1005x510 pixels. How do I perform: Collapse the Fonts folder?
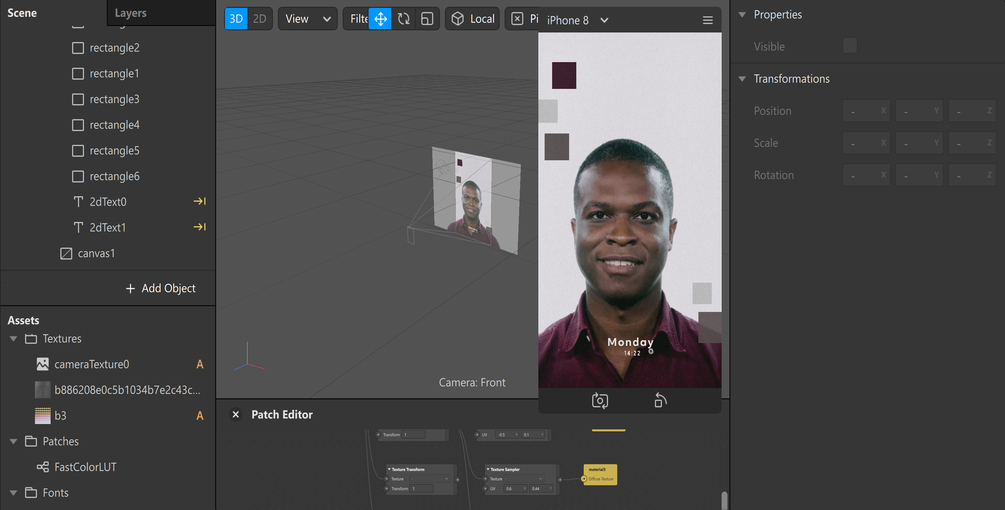click(13, 492)
